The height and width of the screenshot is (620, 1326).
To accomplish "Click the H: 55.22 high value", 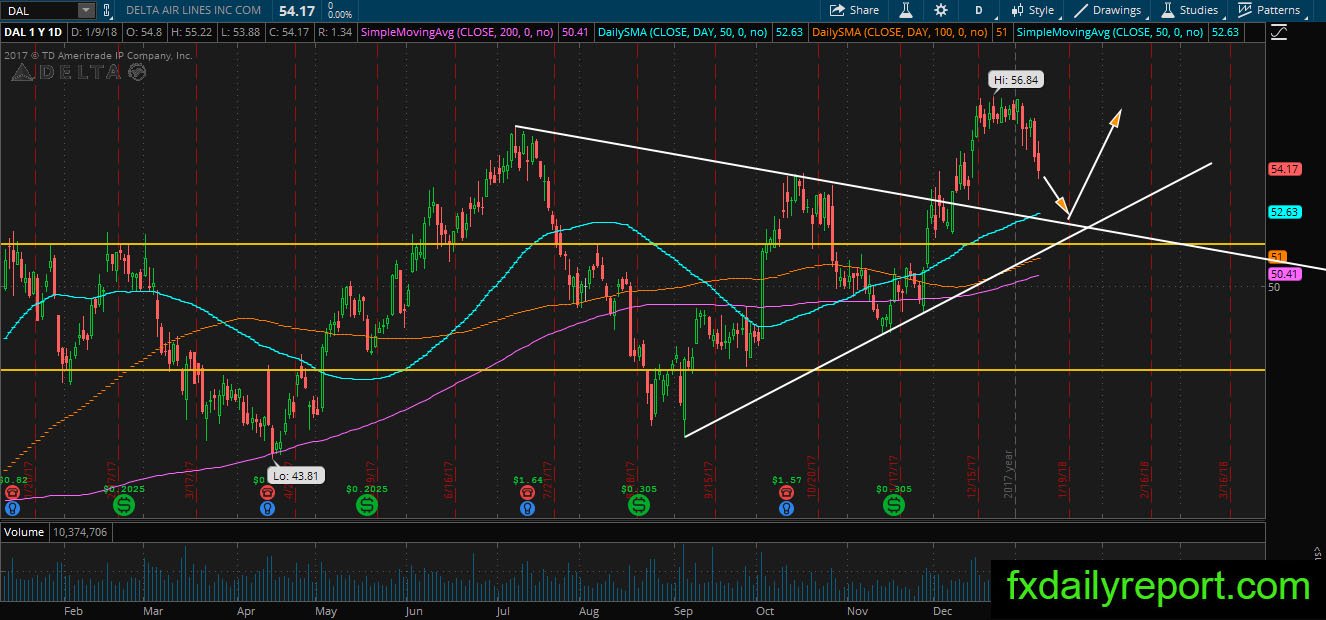I will [194, 32].
